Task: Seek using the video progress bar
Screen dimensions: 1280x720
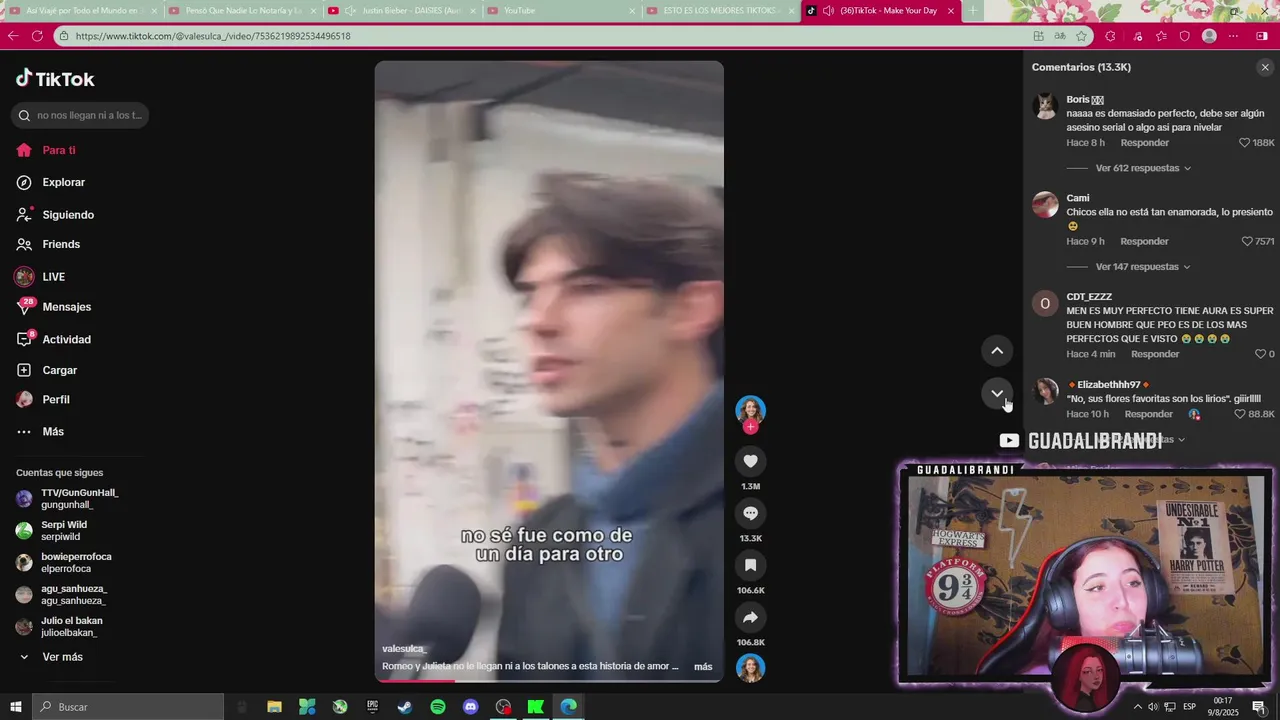Action: pyautogui.click(x=549, y=681)
